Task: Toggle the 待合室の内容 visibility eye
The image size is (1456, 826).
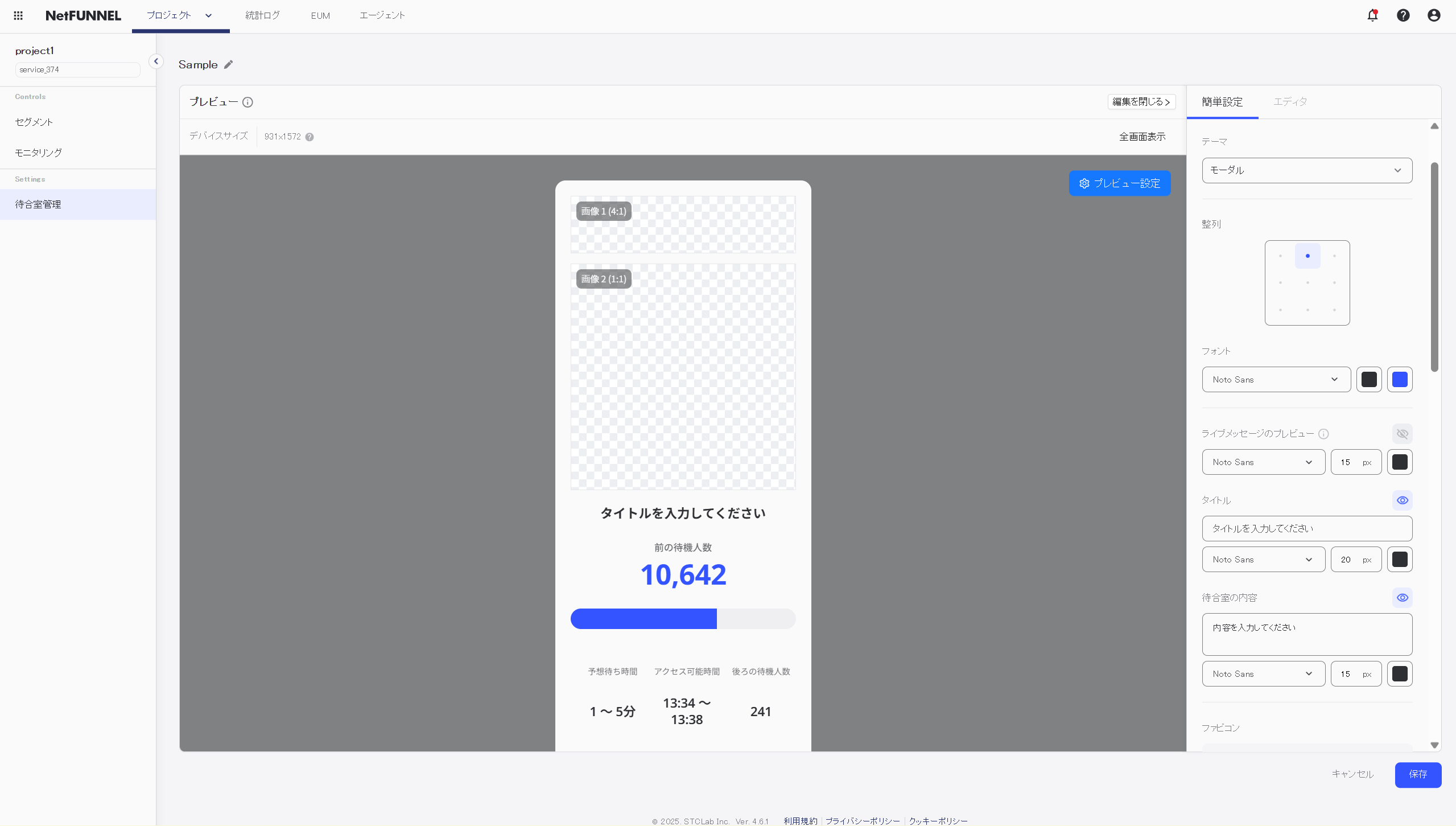Action: 1402,598
